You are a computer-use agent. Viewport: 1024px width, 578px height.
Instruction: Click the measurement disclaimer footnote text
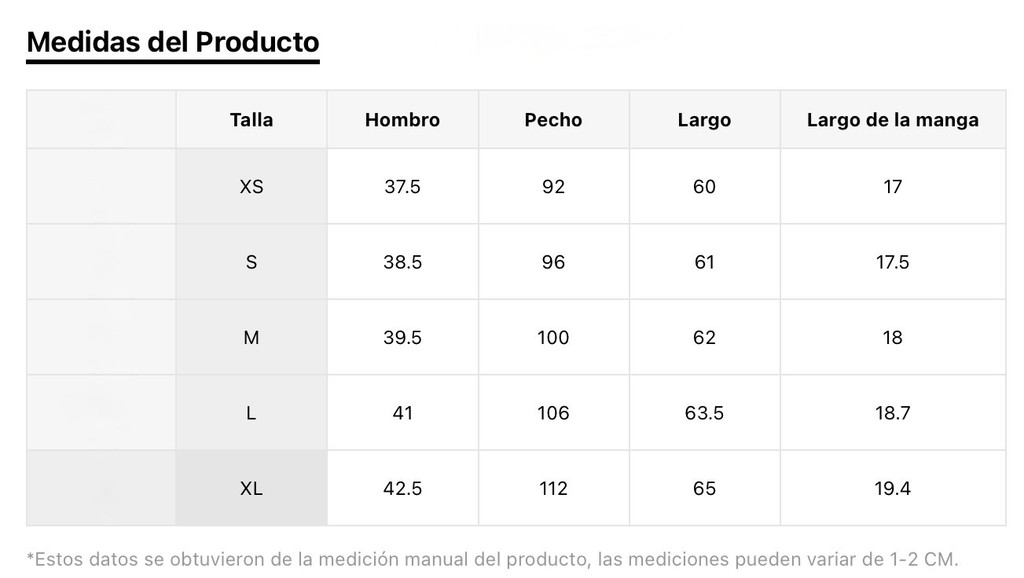(x=492, y=560)
